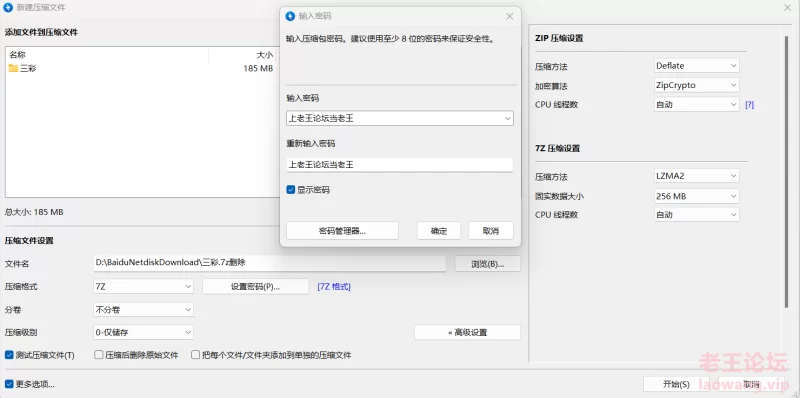Click the 重新输入密码 input field
800x398 pixels.
(399, 165)
